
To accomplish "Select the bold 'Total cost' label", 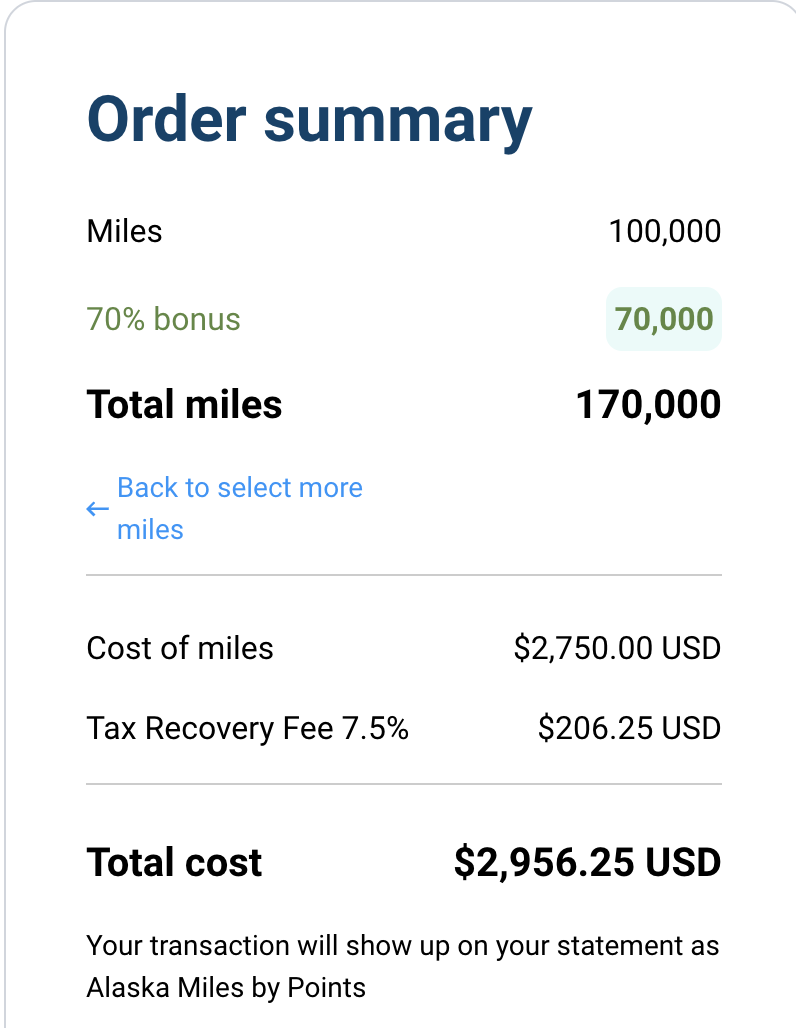I will tap(174, 862).
